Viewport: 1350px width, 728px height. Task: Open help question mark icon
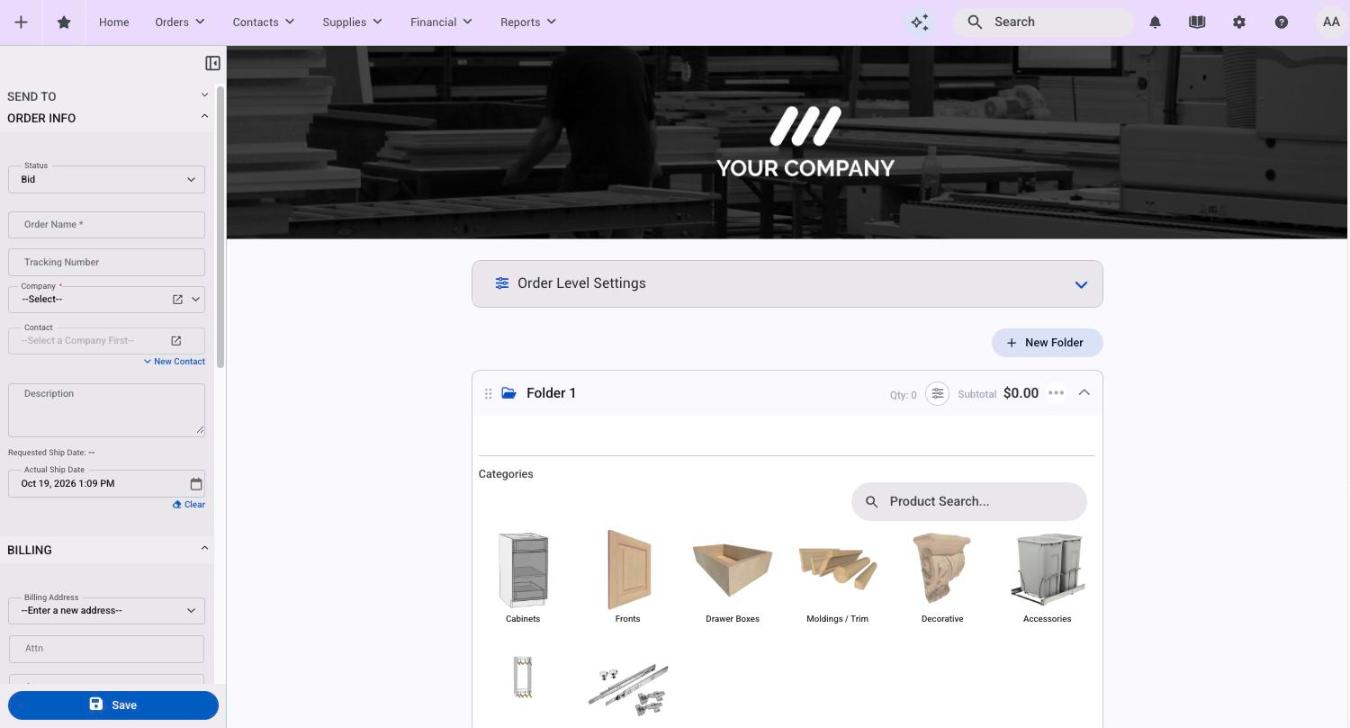click(1281, 22)
